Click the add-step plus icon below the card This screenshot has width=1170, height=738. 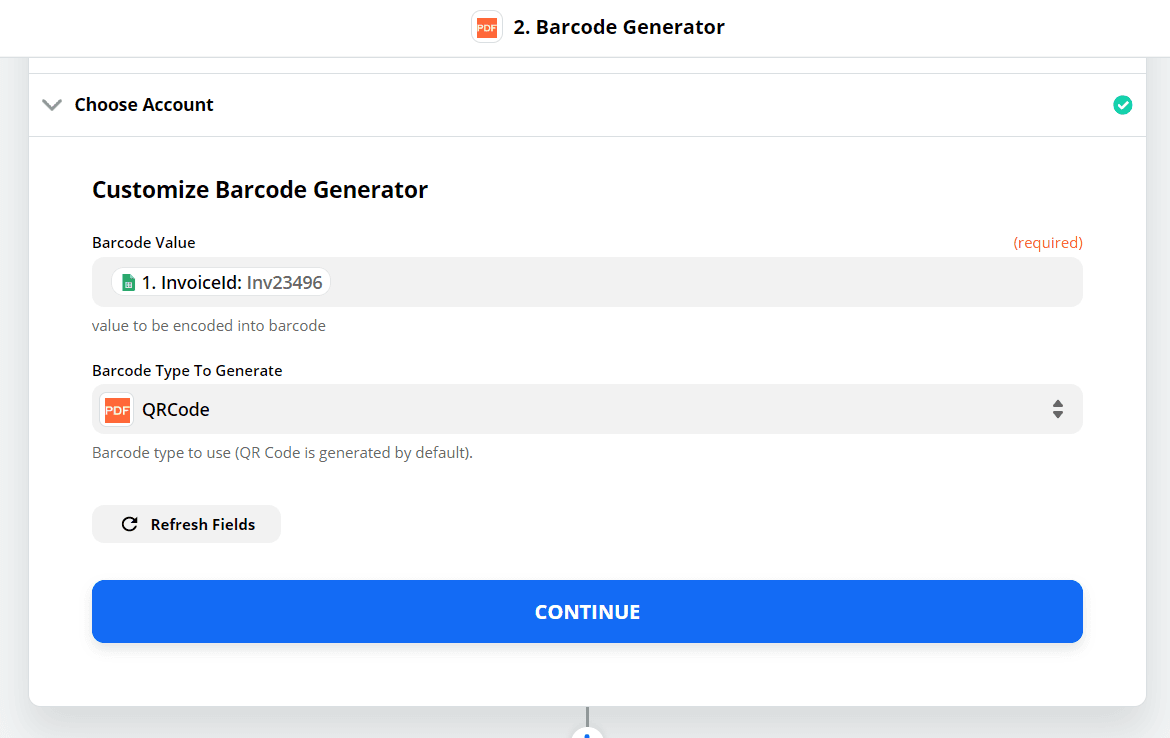tap(587, 735)
